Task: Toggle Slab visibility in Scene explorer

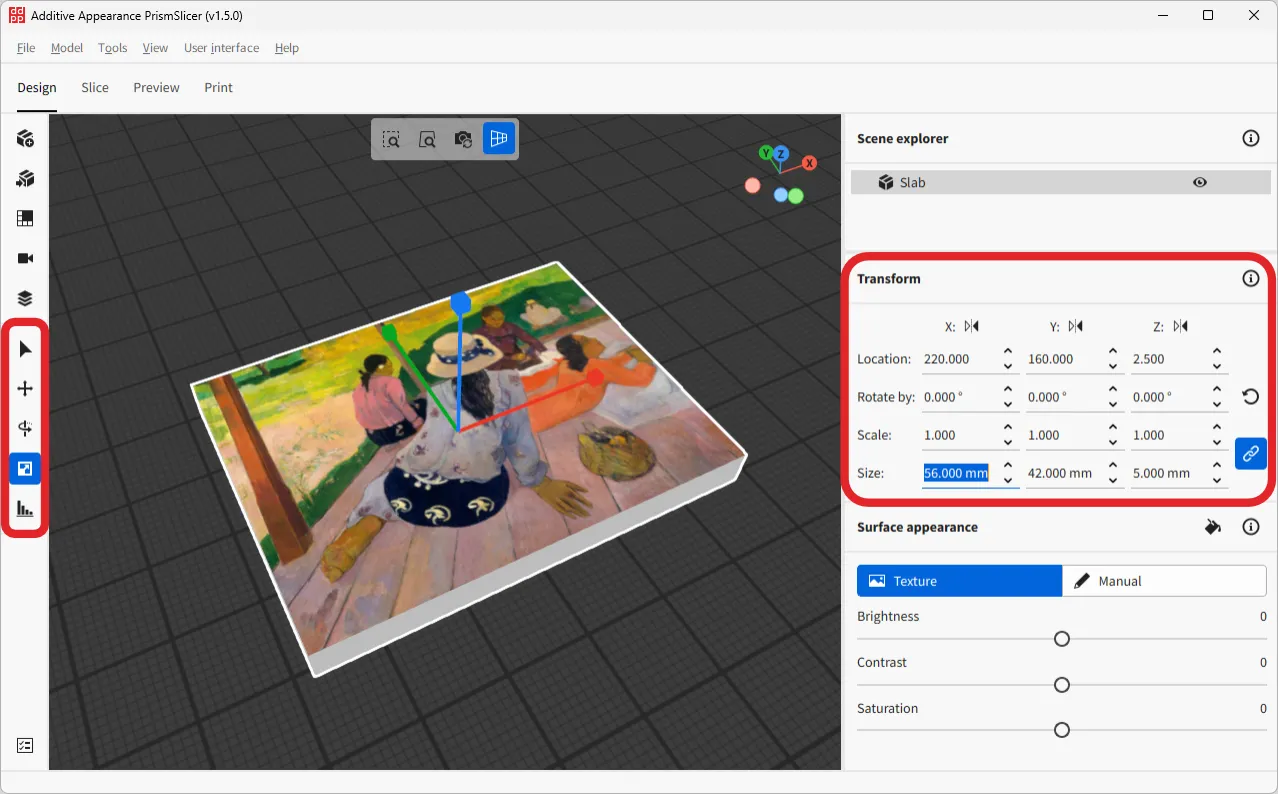Action: (x=1199, y=182)
